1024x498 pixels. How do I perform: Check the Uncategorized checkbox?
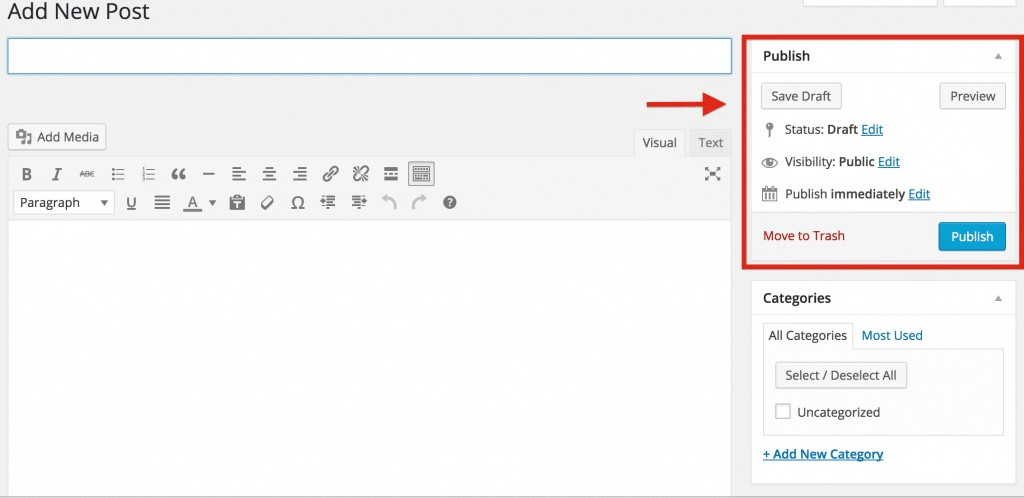click(x=782, y=412)
